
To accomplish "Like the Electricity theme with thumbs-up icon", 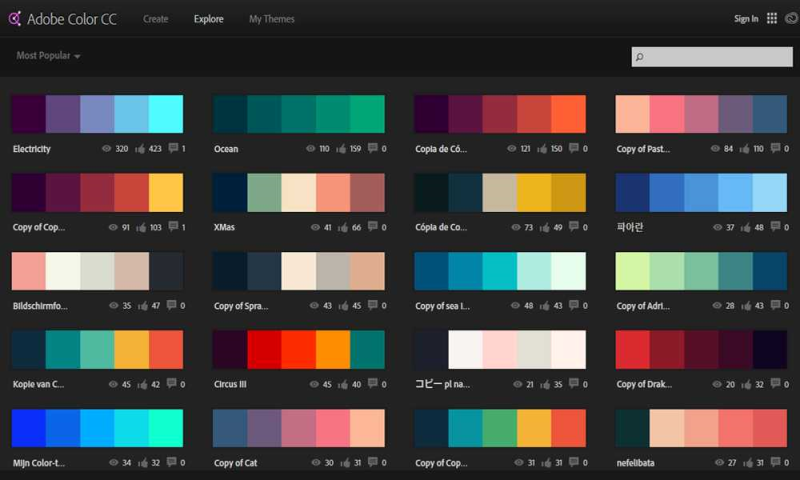I will click(140, 148).
